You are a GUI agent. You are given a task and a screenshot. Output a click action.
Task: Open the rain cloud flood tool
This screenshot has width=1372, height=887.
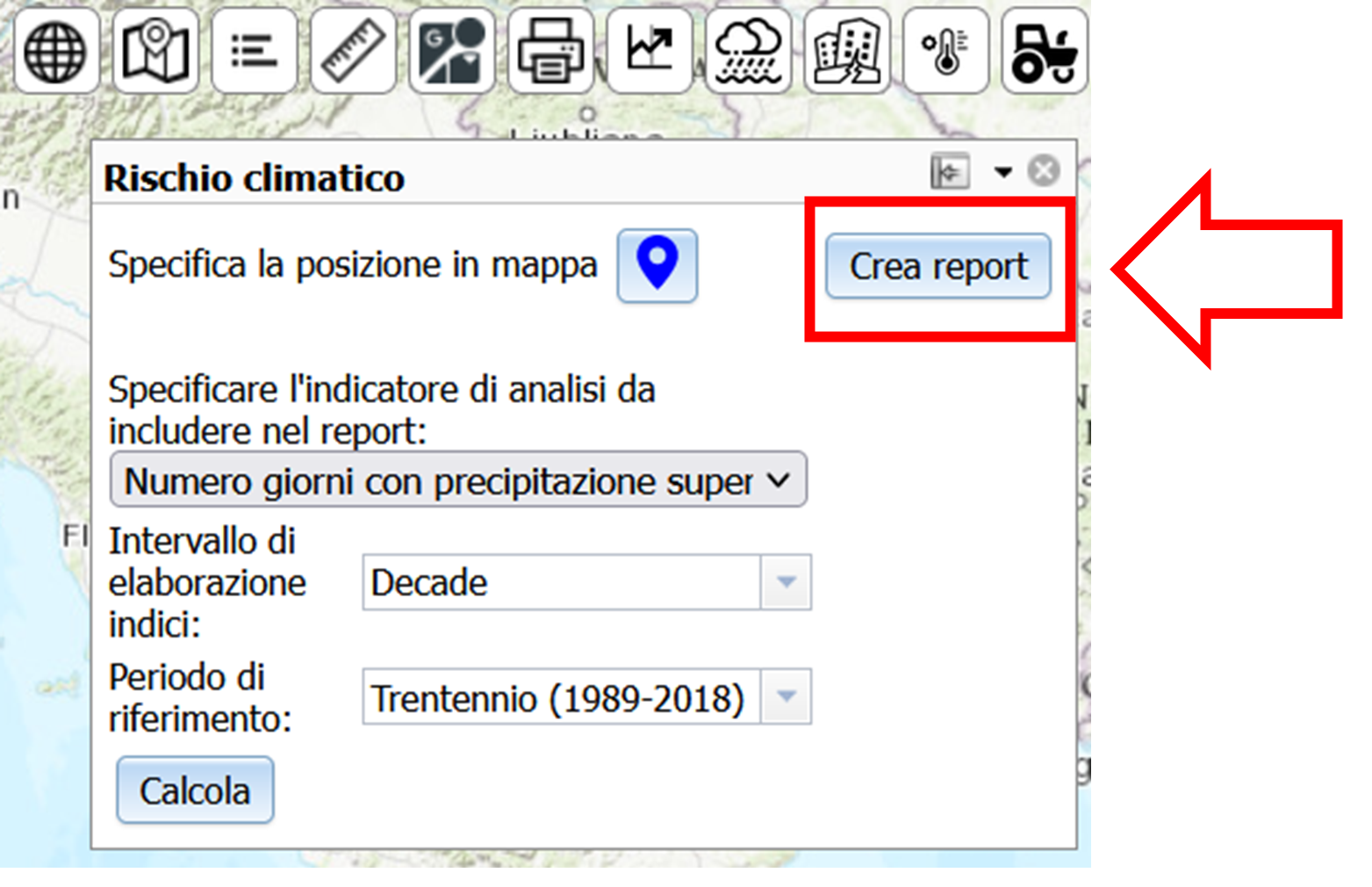[748, 51]
